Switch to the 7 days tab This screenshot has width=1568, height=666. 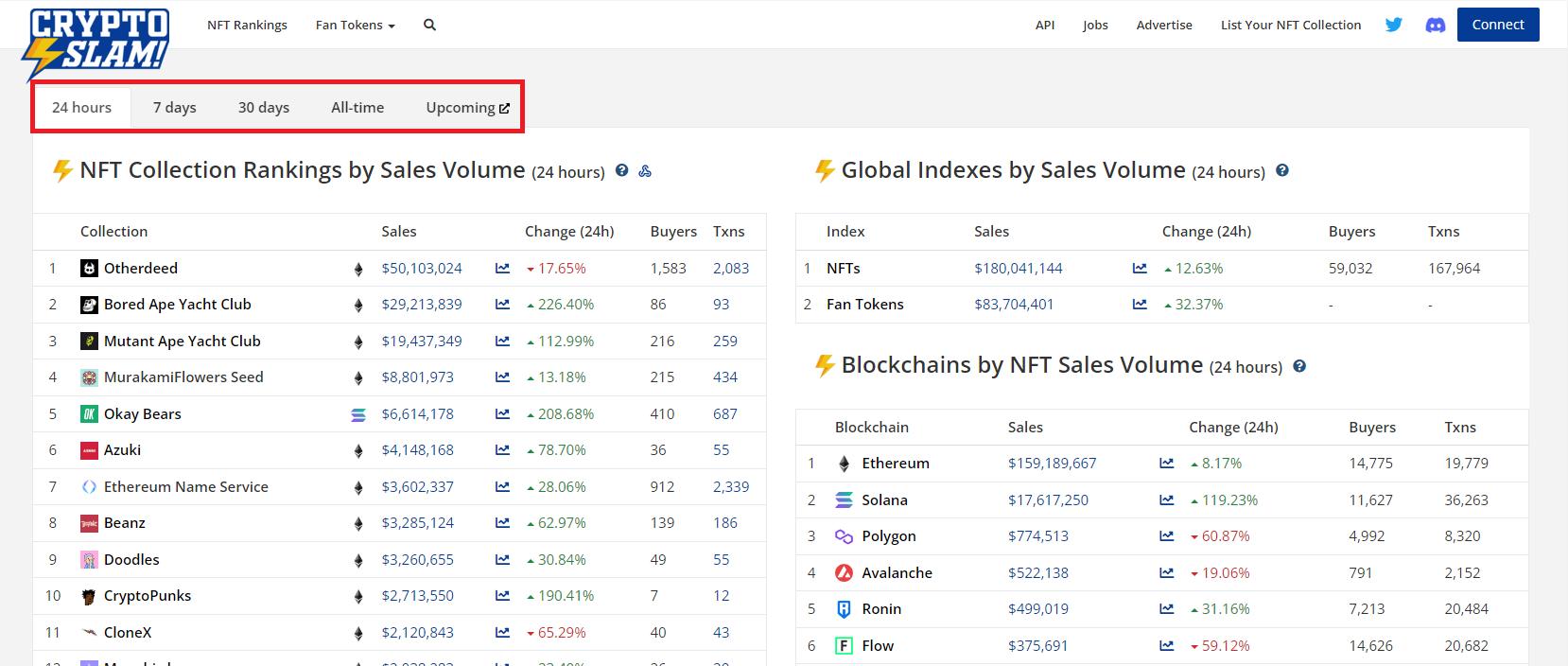[x=175, y=107]
